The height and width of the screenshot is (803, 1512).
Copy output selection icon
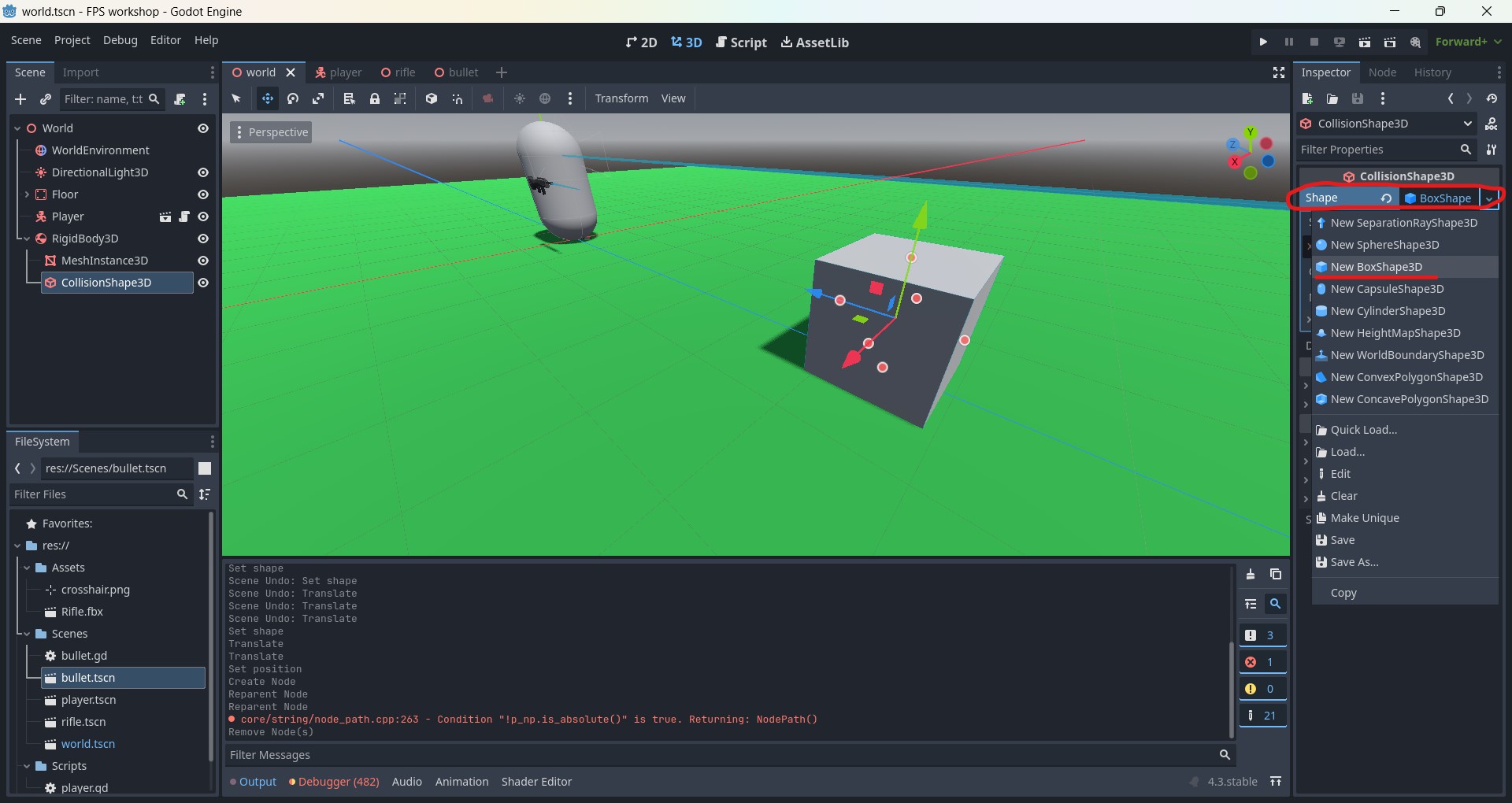(x=1276, y=575)
